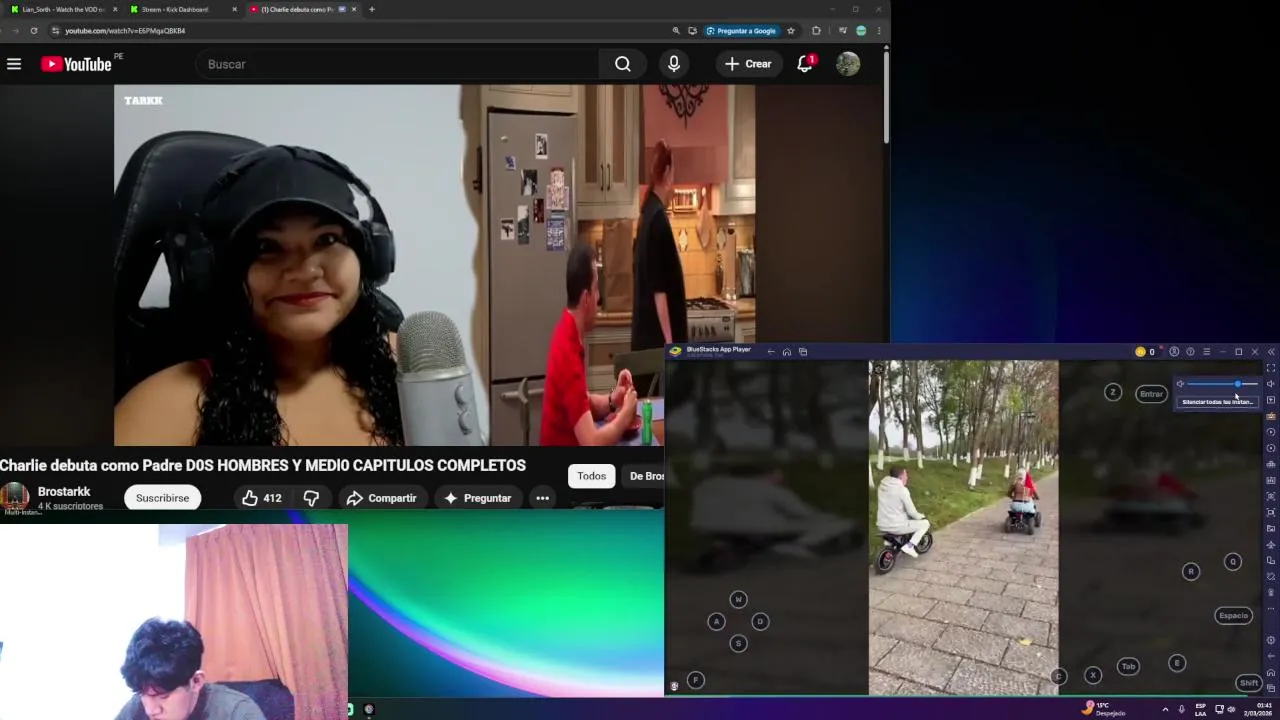
Task: Tap the W key overlay control
Action: (738, 599)
